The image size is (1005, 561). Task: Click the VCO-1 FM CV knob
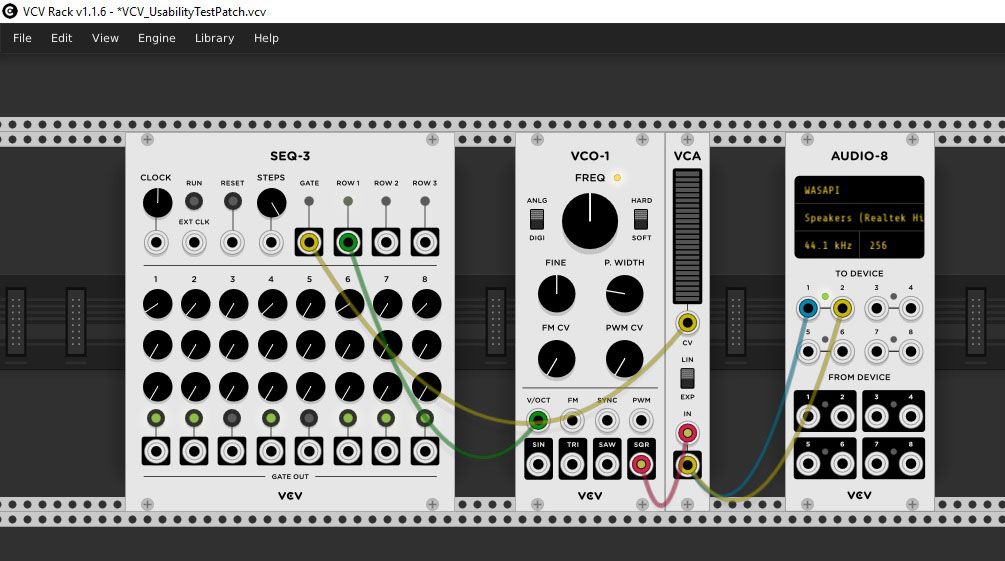556,358
